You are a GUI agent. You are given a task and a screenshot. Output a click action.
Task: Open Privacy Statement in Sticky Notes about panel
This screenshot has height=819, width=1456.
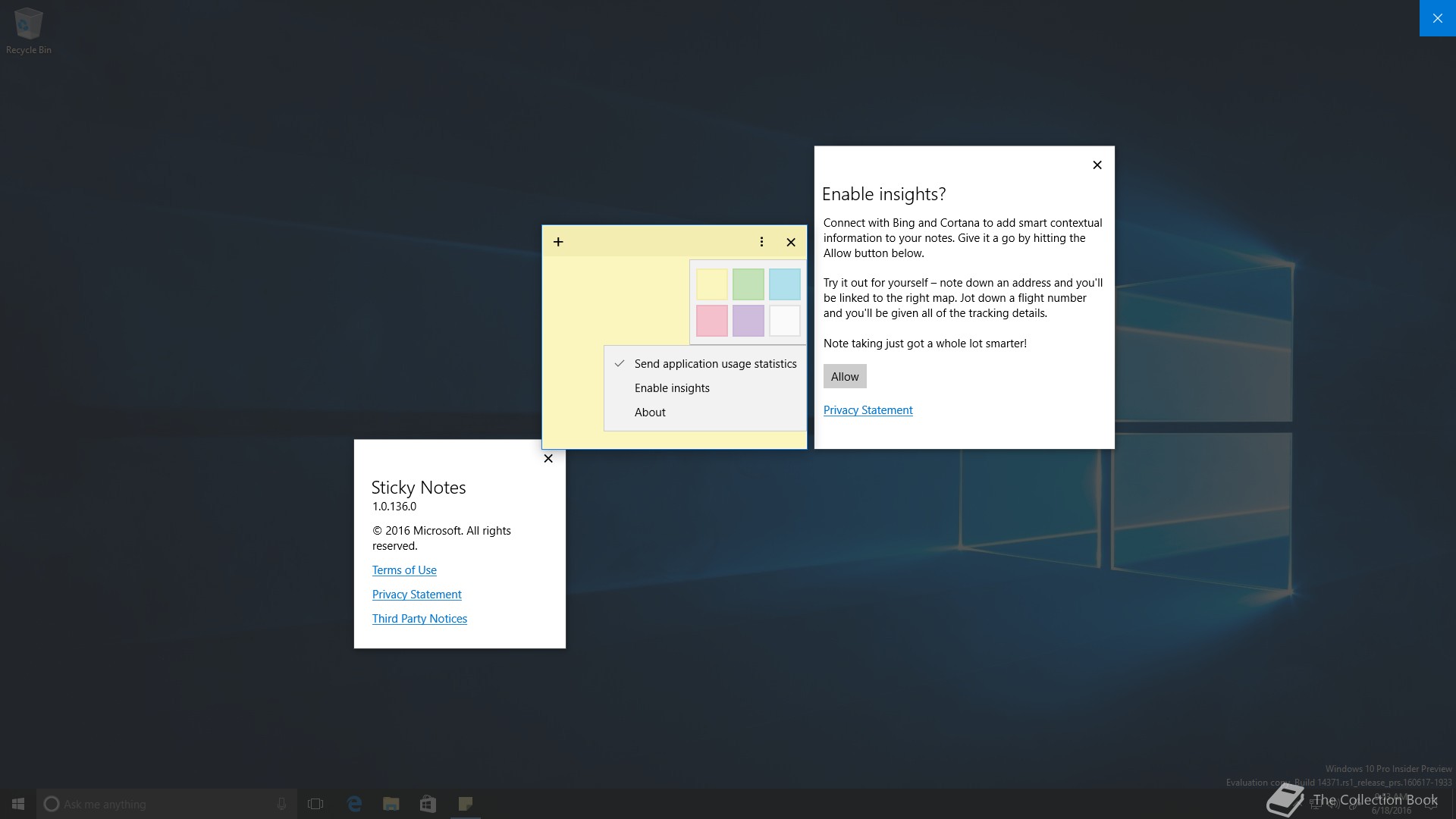pyautogui.click(x=417, y=595)
